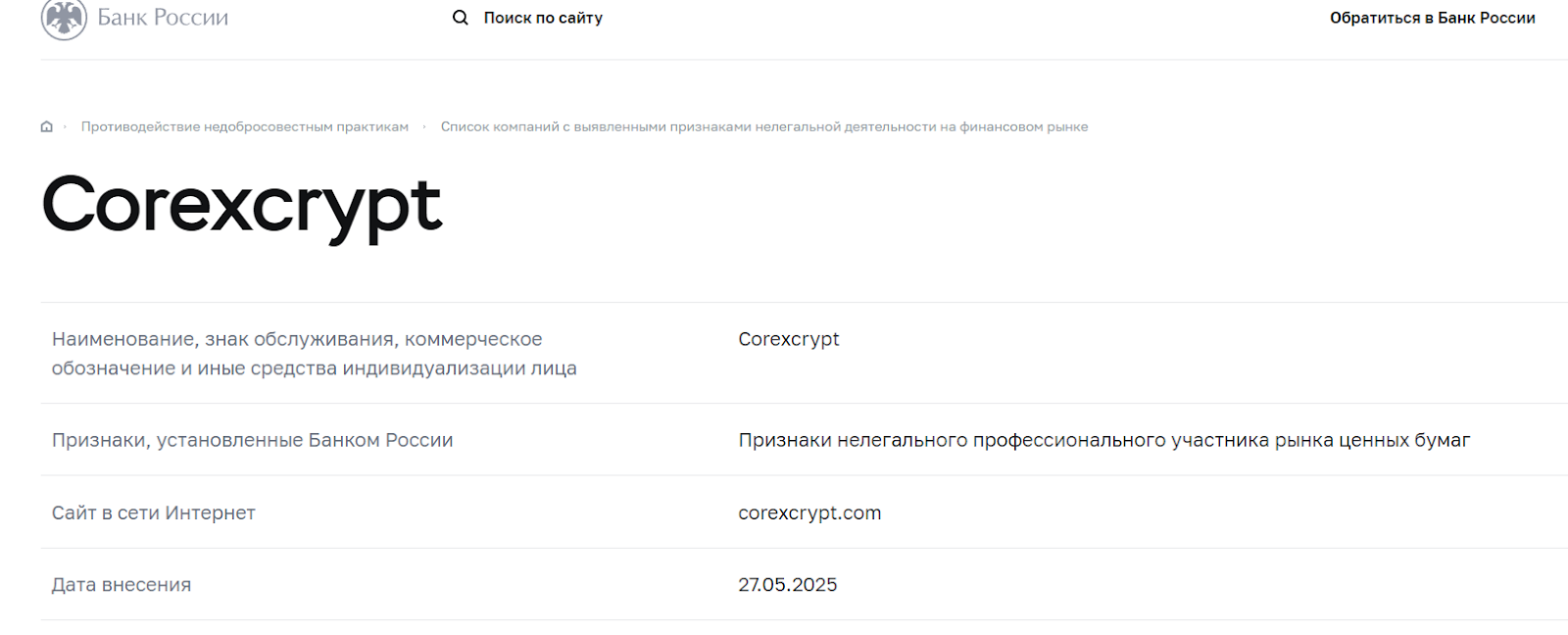Open Обратиться в Банк России

tap(1432, 18)
